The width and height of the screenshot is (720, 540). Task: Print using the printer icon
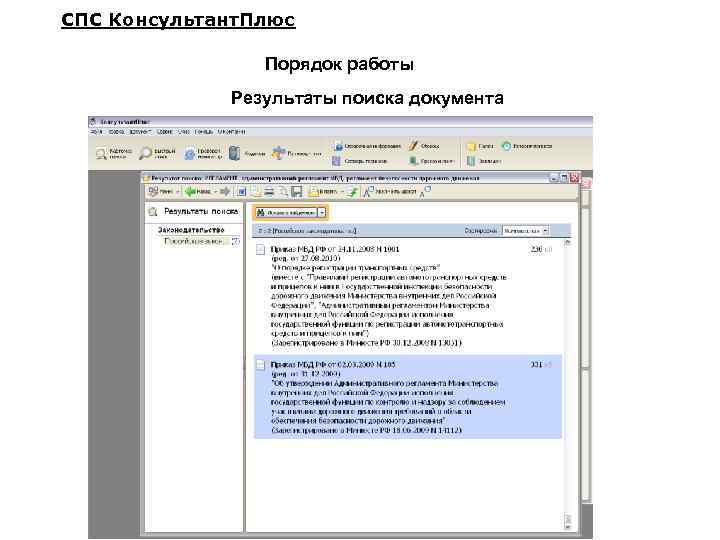[270, 191]
